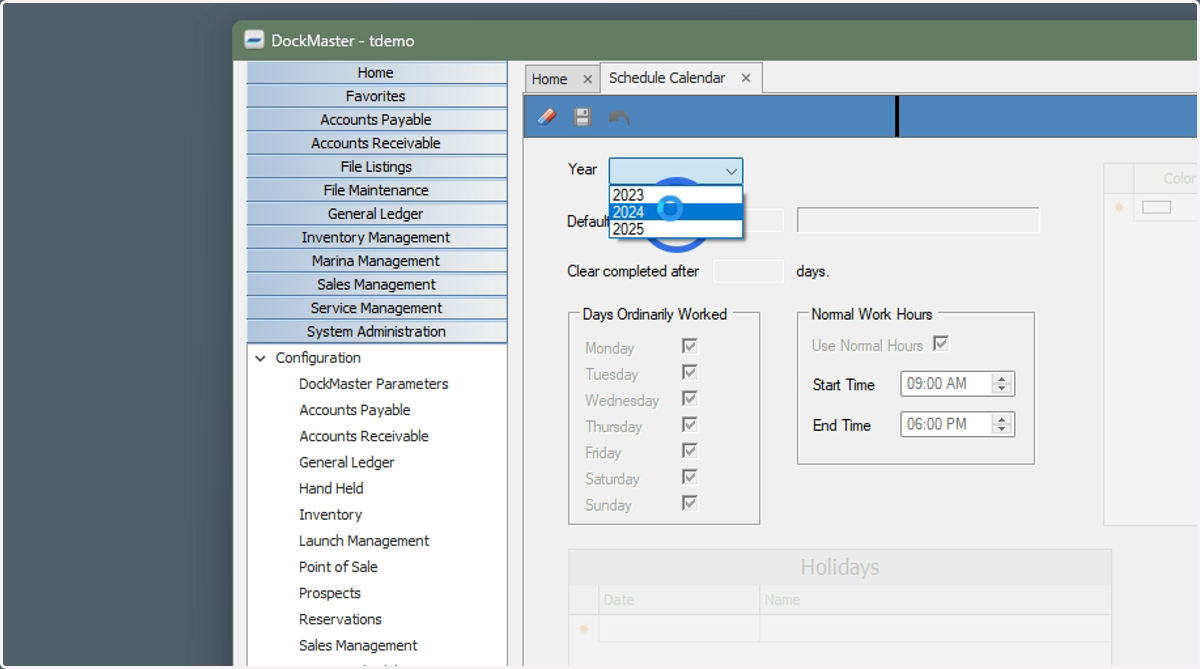Toggle the Use Normal Hours checkbox

(940, 344)
